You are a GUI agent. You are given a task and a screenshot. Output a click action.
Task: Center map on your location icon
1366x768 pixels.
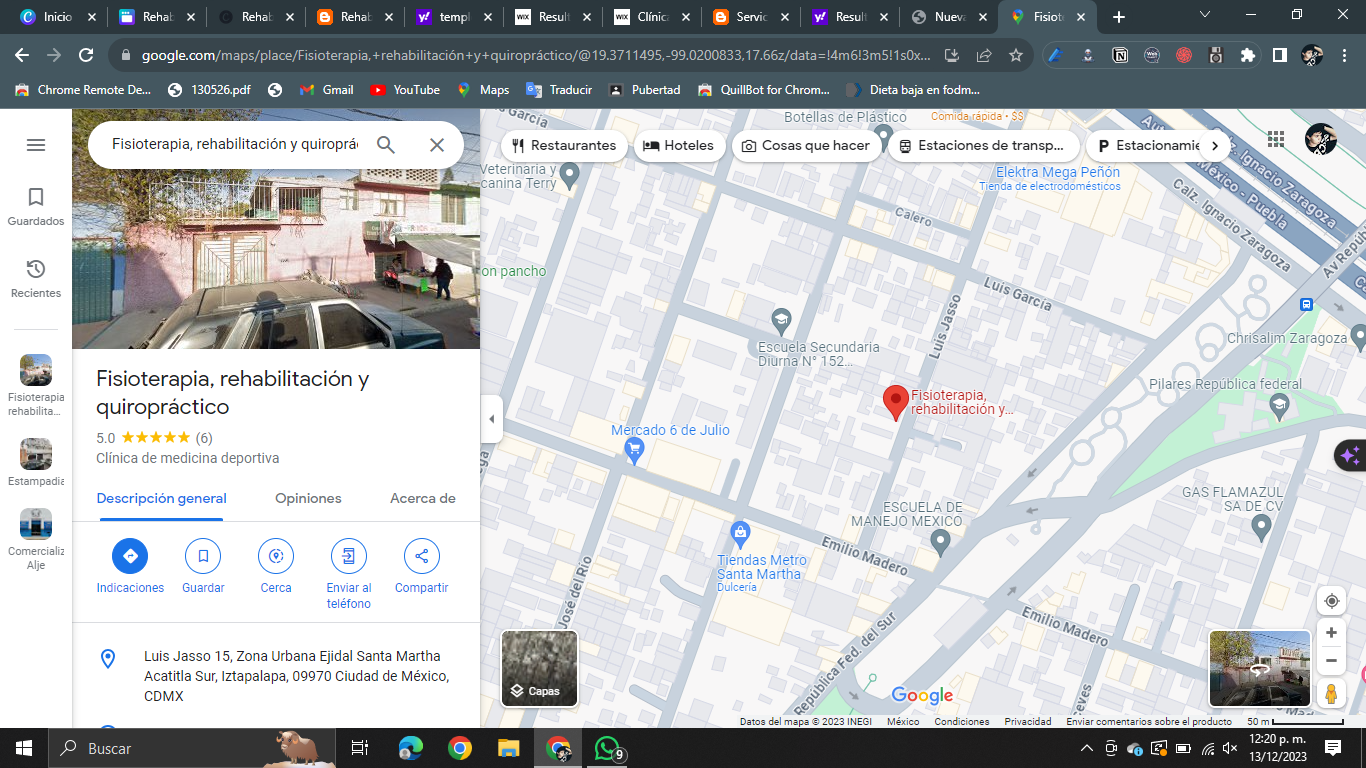1331,601
